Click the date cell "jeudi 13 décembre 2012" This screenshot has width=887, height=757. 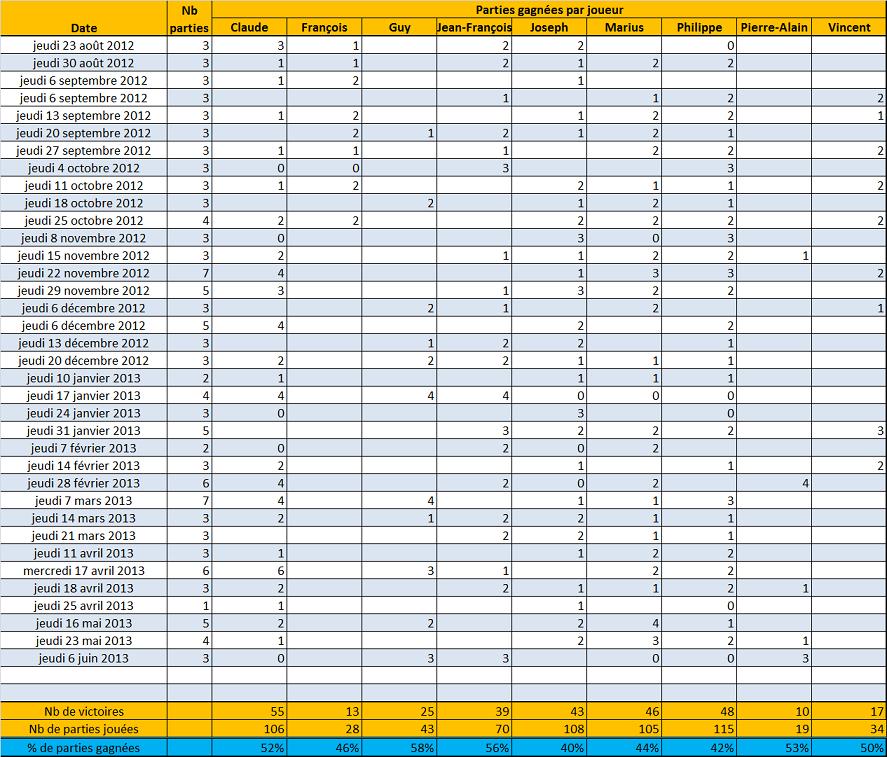click(x=84, y=343)
